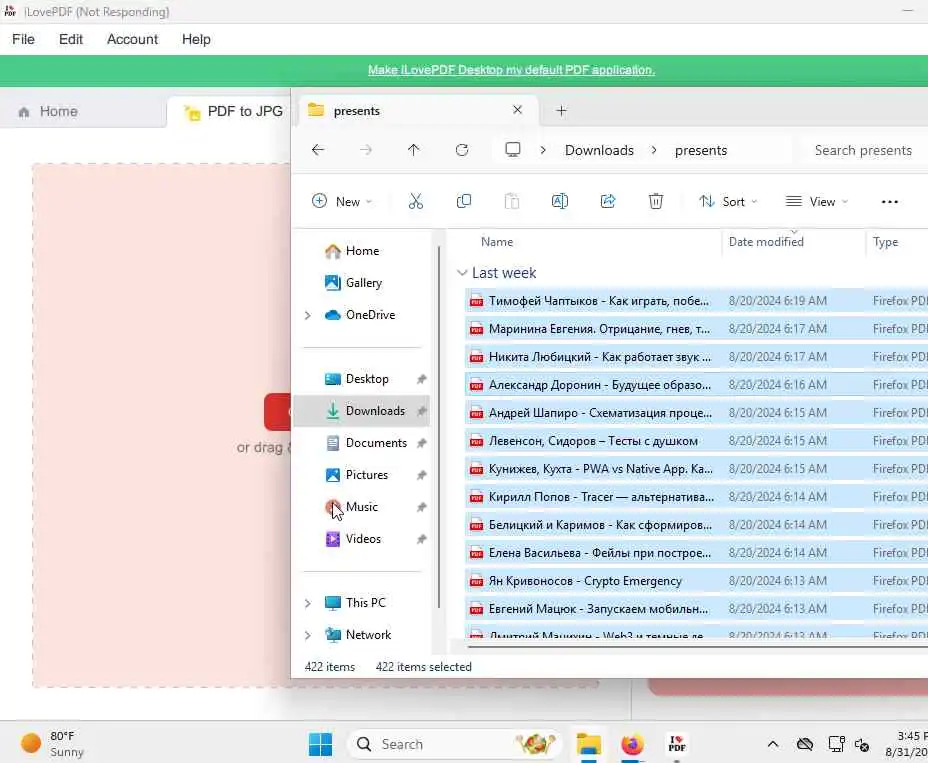Open Windows Start button on taskbar
Screen dimensions: 928x763
320,744
